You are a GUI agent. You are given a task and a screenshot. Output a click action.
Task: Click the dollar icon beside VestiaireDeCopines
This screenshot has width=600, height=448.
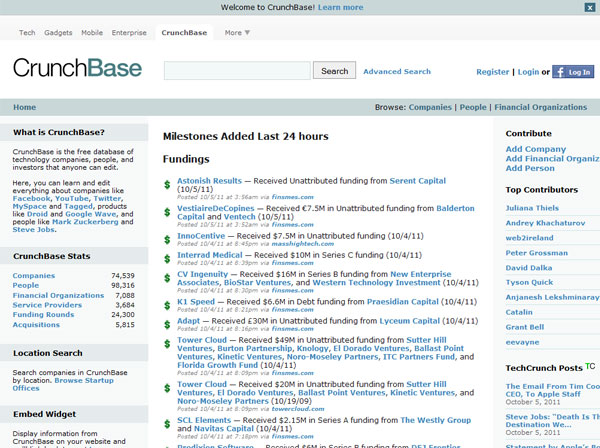[167, 212]
